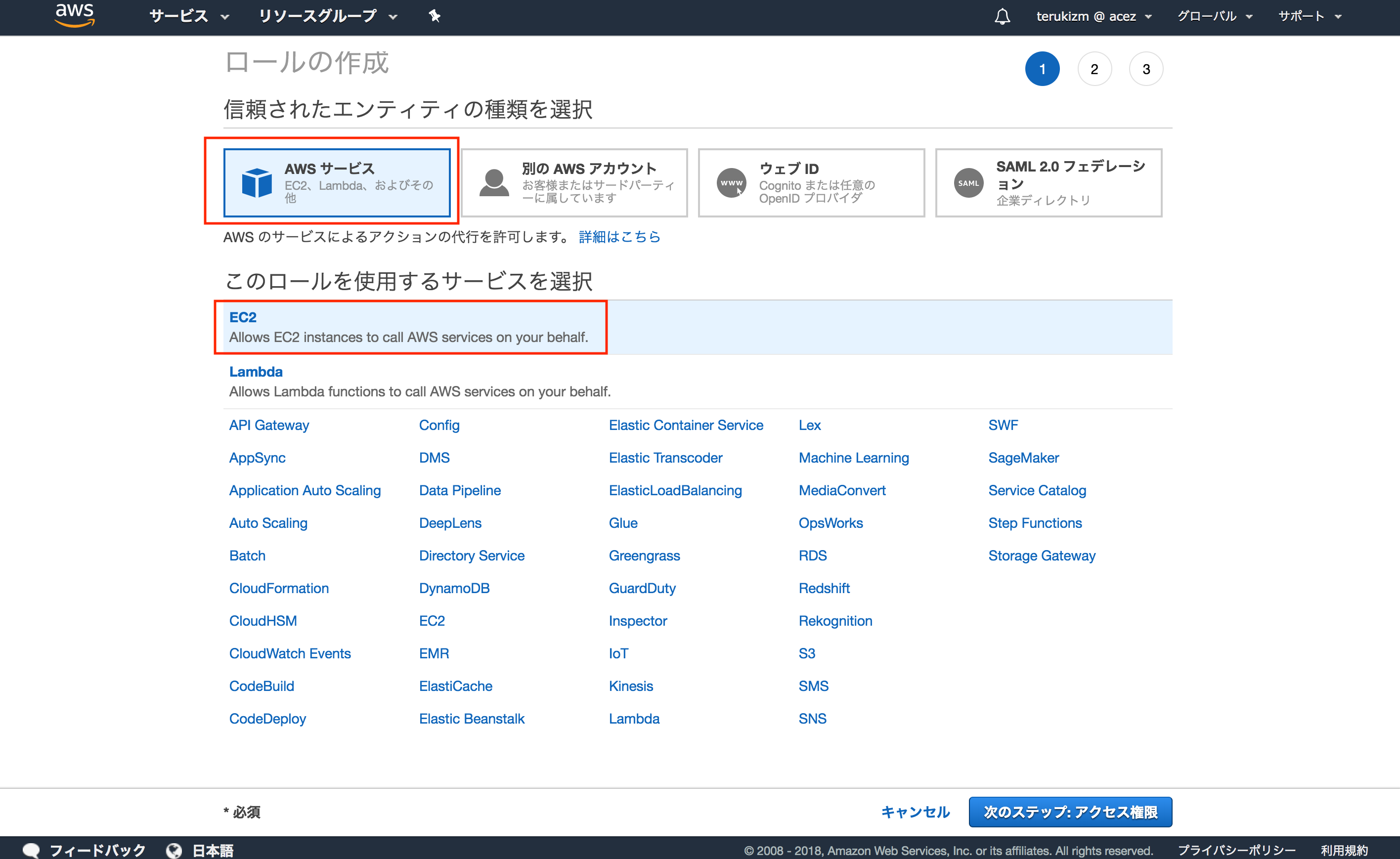This screenshot has width=1400, height=859.
Task: Click the pin icon in the top bar
Action: coord(434,16)
